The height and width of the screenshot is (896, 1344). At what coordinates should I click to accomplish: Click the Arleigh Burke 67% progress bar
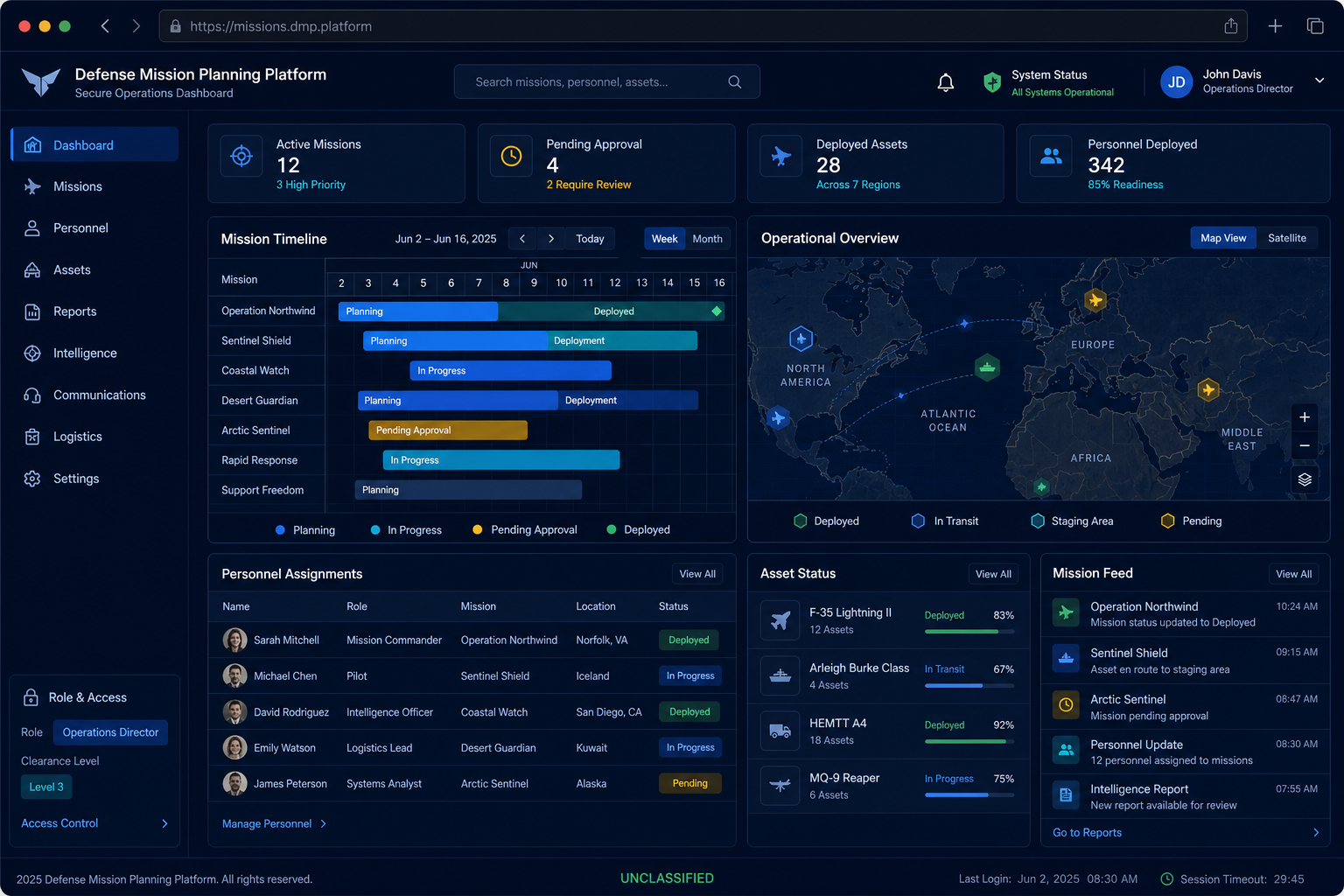coord(969,685)
